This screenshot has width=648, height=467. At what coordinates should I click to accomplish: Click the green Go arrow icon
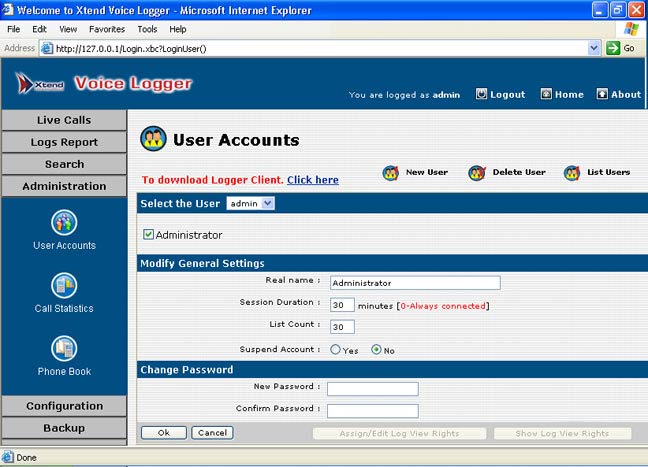613,48
